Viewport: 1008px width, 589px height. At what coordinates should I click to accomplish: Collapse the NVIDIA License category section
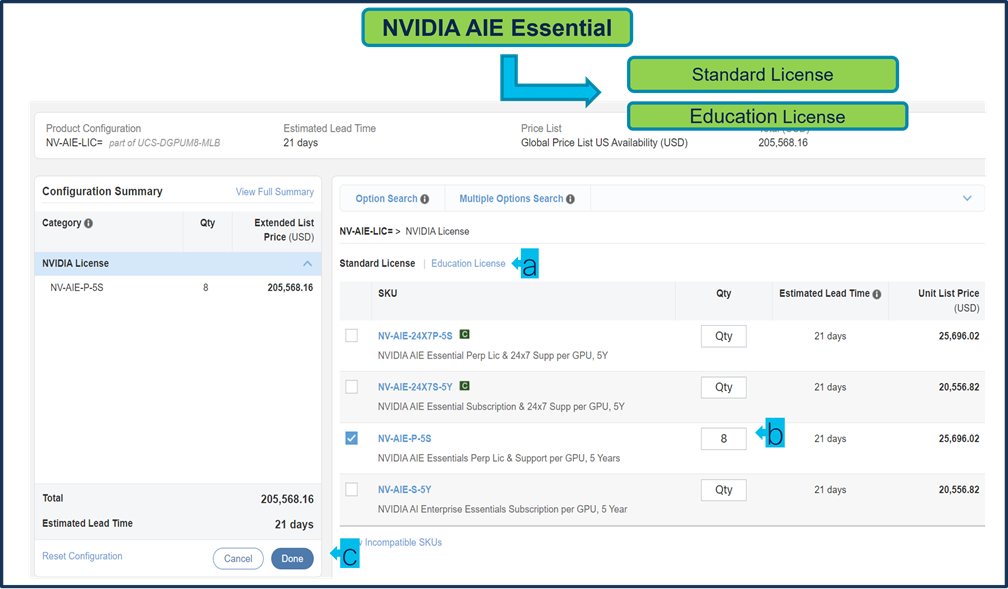click(307, 263)
